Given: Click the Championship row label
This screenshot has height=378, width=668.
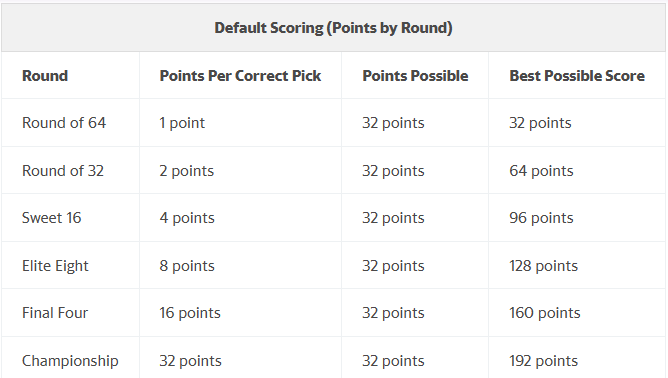Looking at the screenshot, I should tap(70, 361).
